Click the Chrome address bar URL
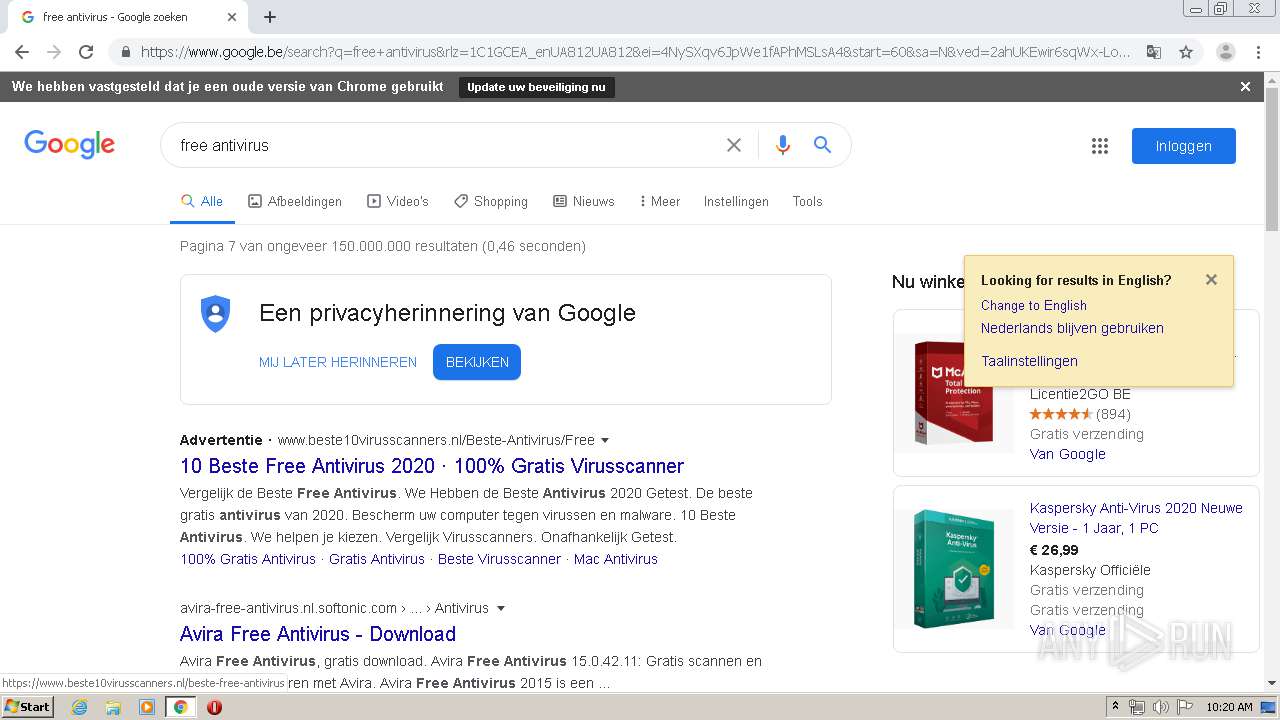This screenshot has height=720, width=1280. click(x=635, y=52)
